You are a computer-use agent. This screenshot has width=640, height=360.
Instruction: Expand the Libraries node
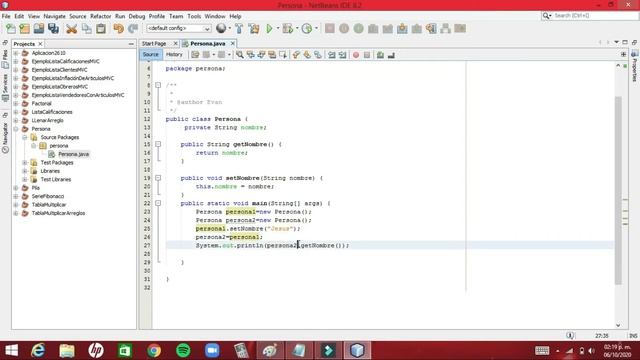(x=25, y=171)
